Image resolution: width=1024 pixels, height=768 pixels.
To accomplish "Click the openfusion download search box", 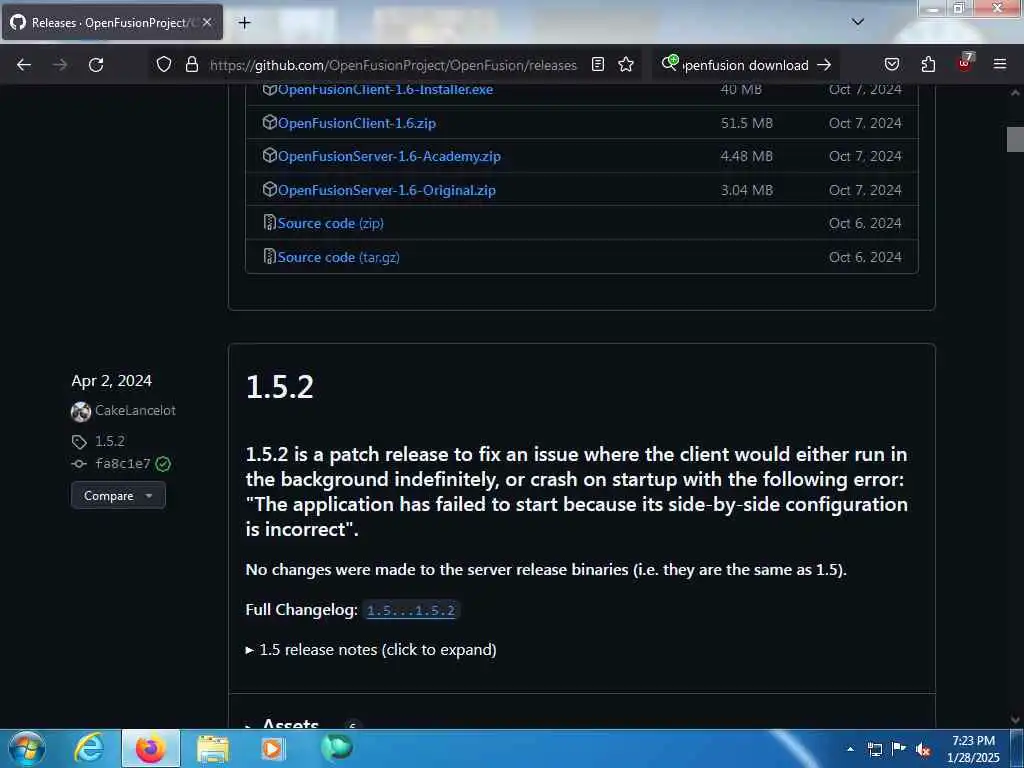I will tap(745, 65).
